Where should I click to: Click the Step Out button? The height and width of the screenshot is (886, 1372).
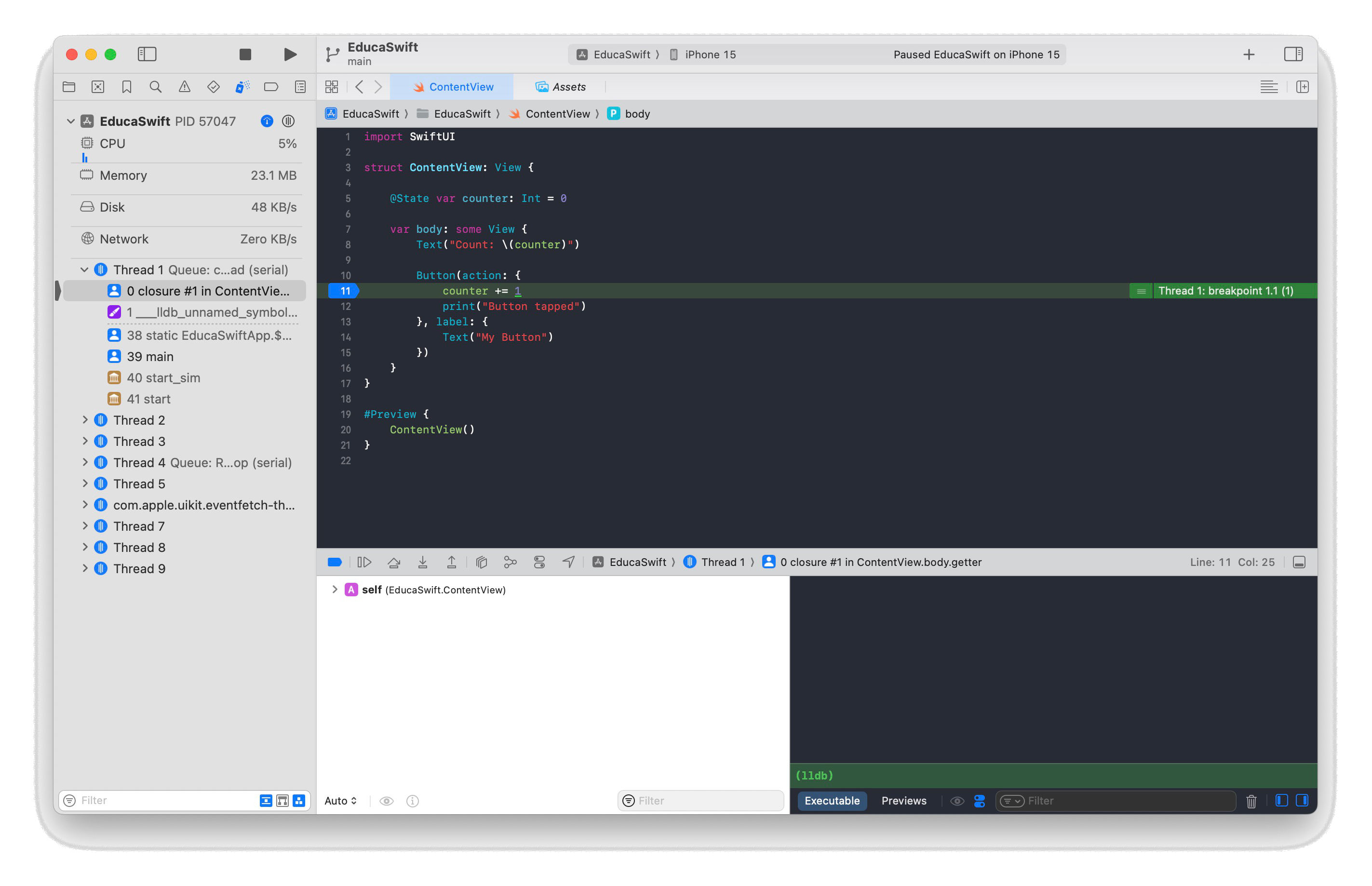(x=452, y=562)
